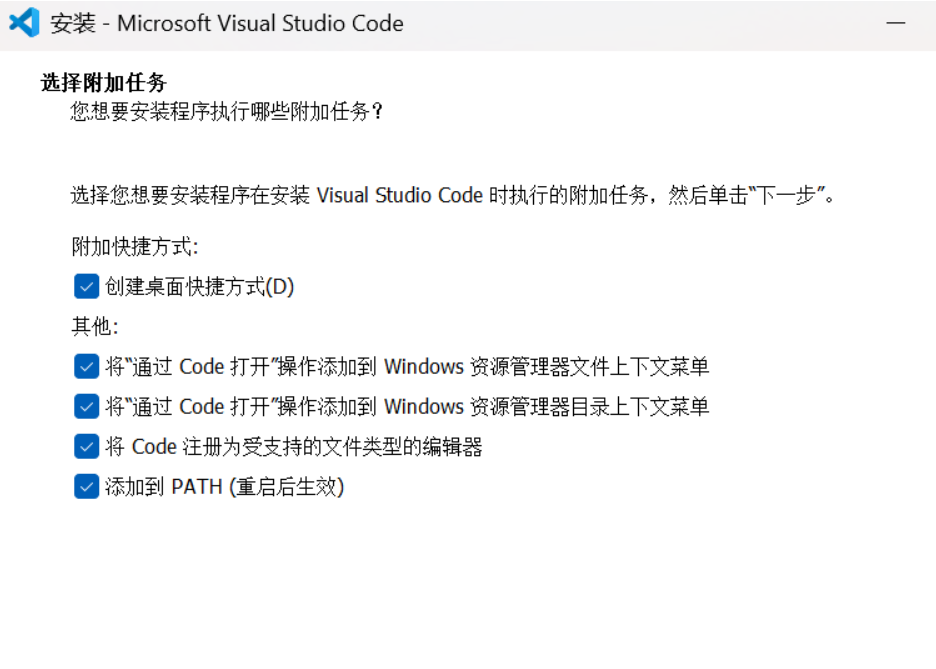
Task: Toggle the 资源管理器文件上下文菜单 checkbox box
Action: (86, 367)
